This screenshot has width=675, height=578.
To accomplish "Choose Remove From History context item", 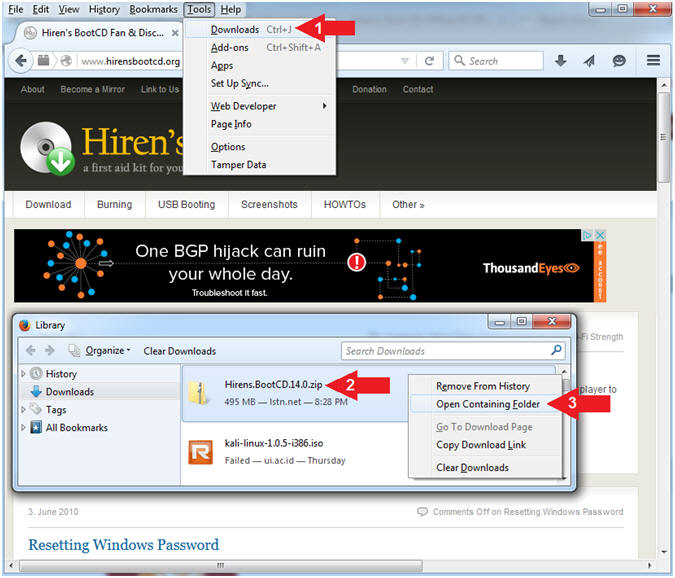I will click(x=486, y=386).
